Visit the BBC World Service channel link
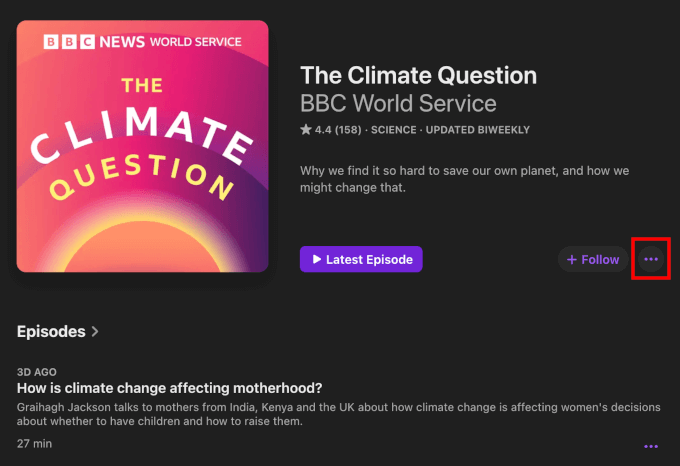 [x=398, y=103]
